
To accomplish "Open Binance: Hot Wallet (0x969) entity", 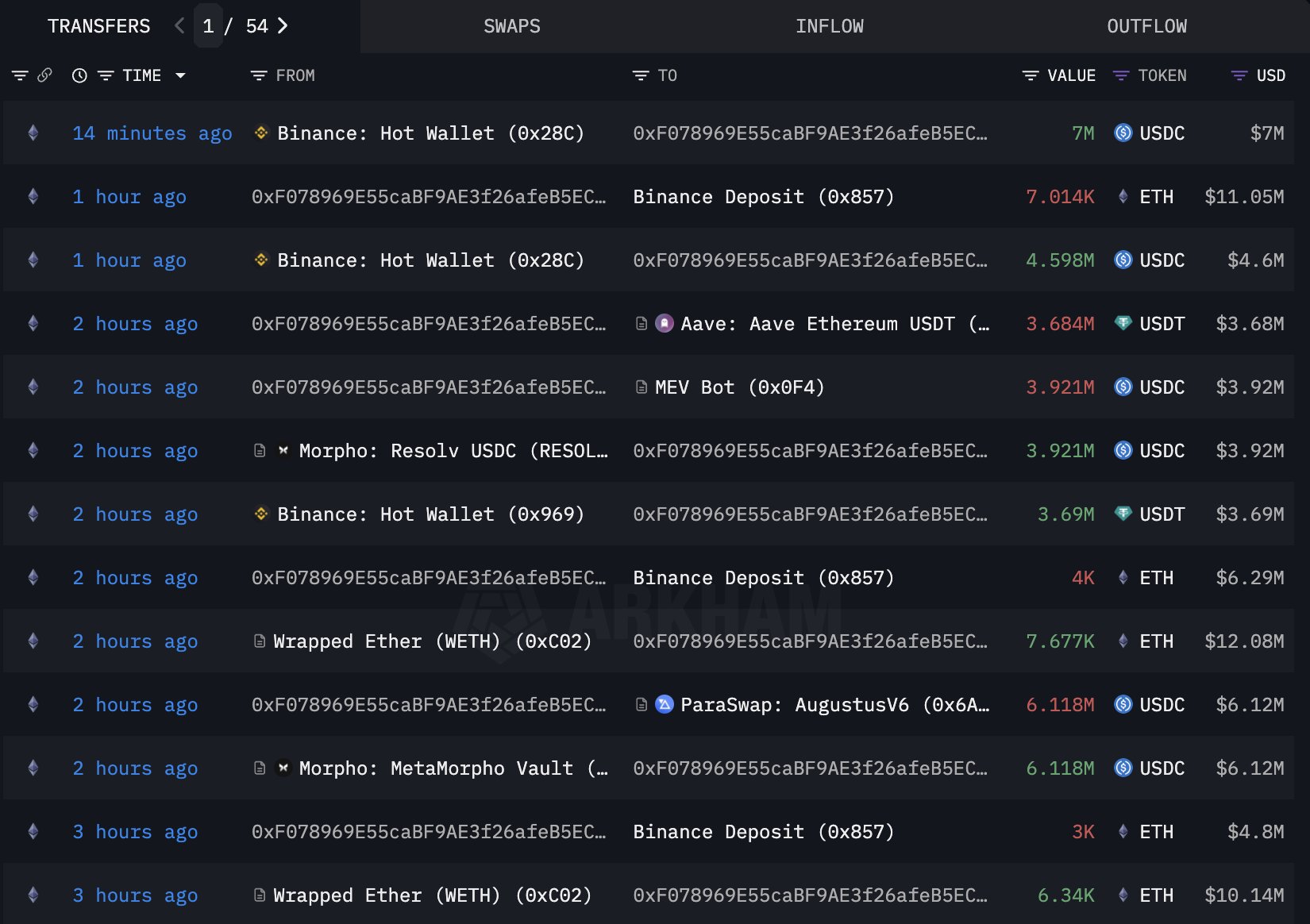I will coord(430,514).
